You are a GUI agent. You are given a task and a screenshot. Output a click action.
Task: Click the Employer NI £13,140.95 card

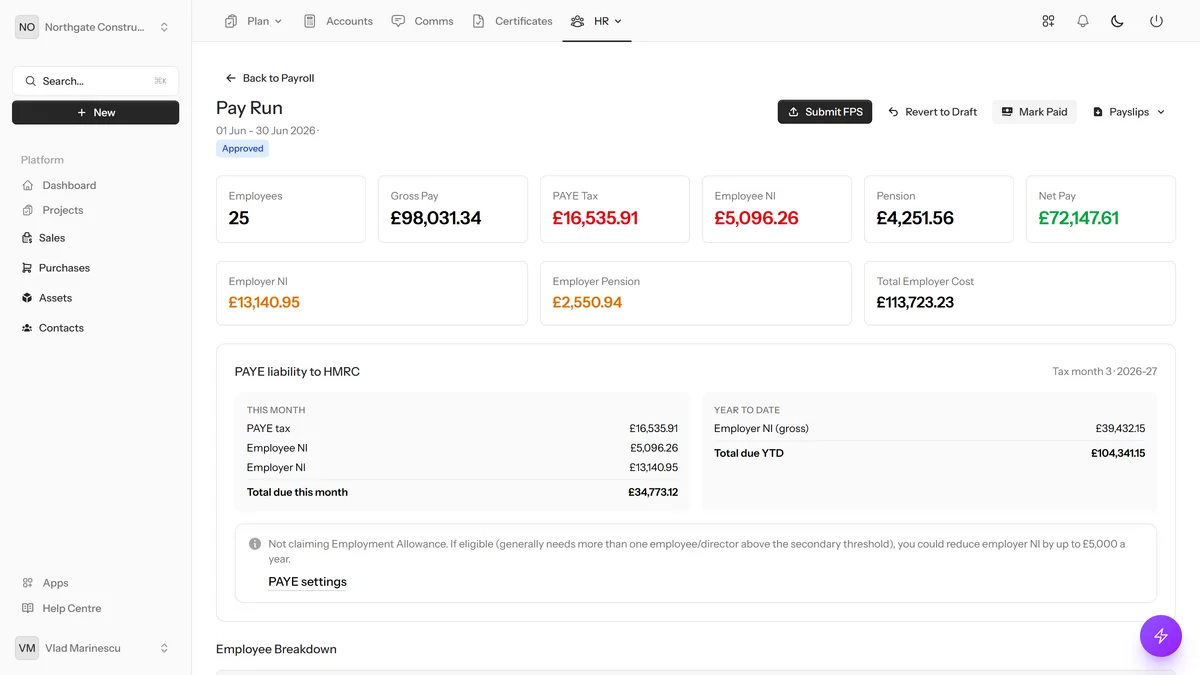pyautogui.click(x=372, y=293)
